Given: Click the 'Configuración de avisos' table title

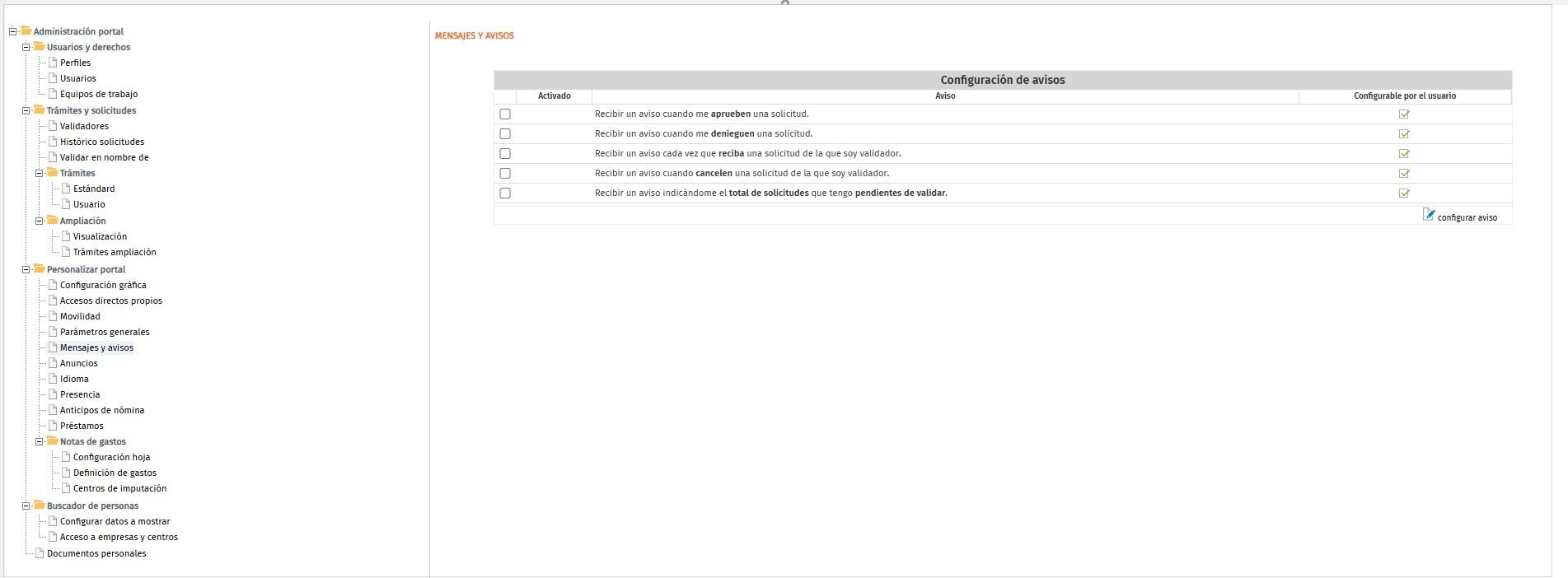Looking at the screenshot, I should 1003,80.
